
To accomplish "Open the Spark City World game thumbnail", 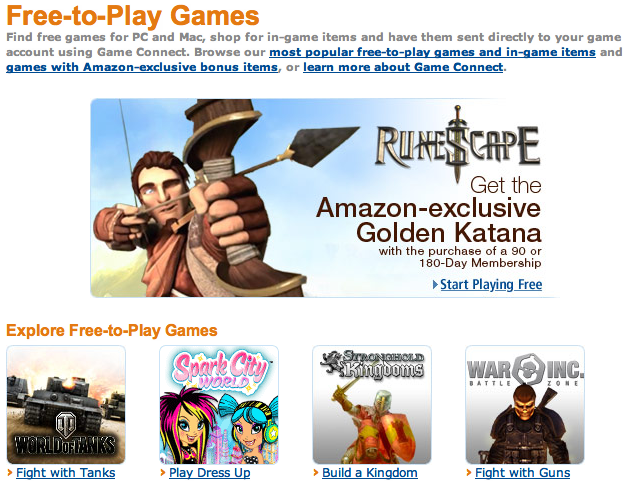I will point(219,405).
